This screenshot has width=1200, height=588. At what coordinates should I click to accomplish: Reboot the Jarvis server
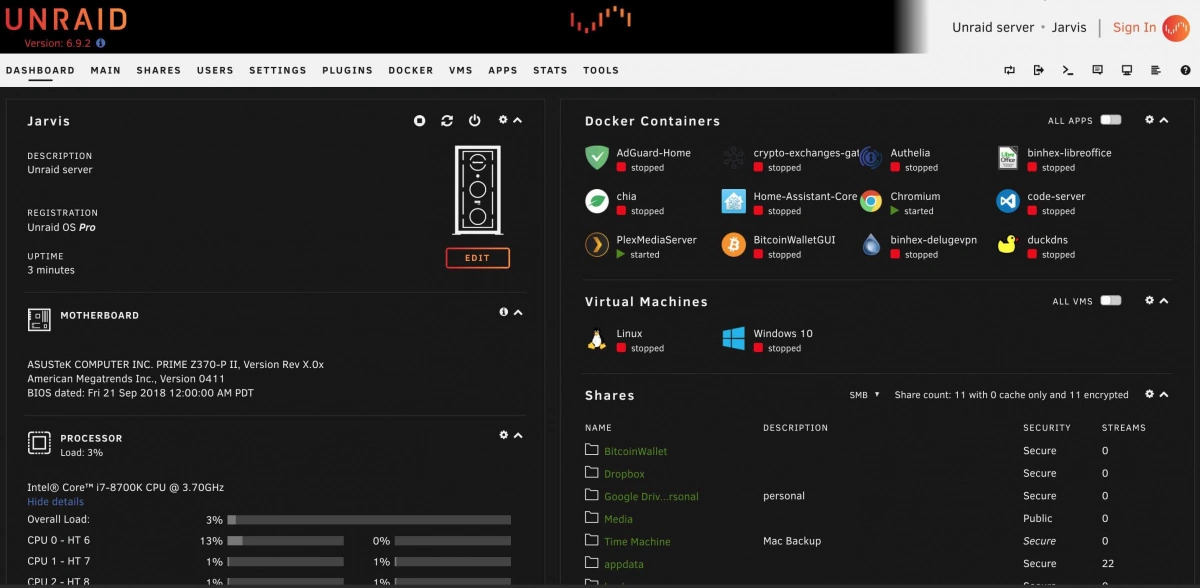[x=447, y=121]
